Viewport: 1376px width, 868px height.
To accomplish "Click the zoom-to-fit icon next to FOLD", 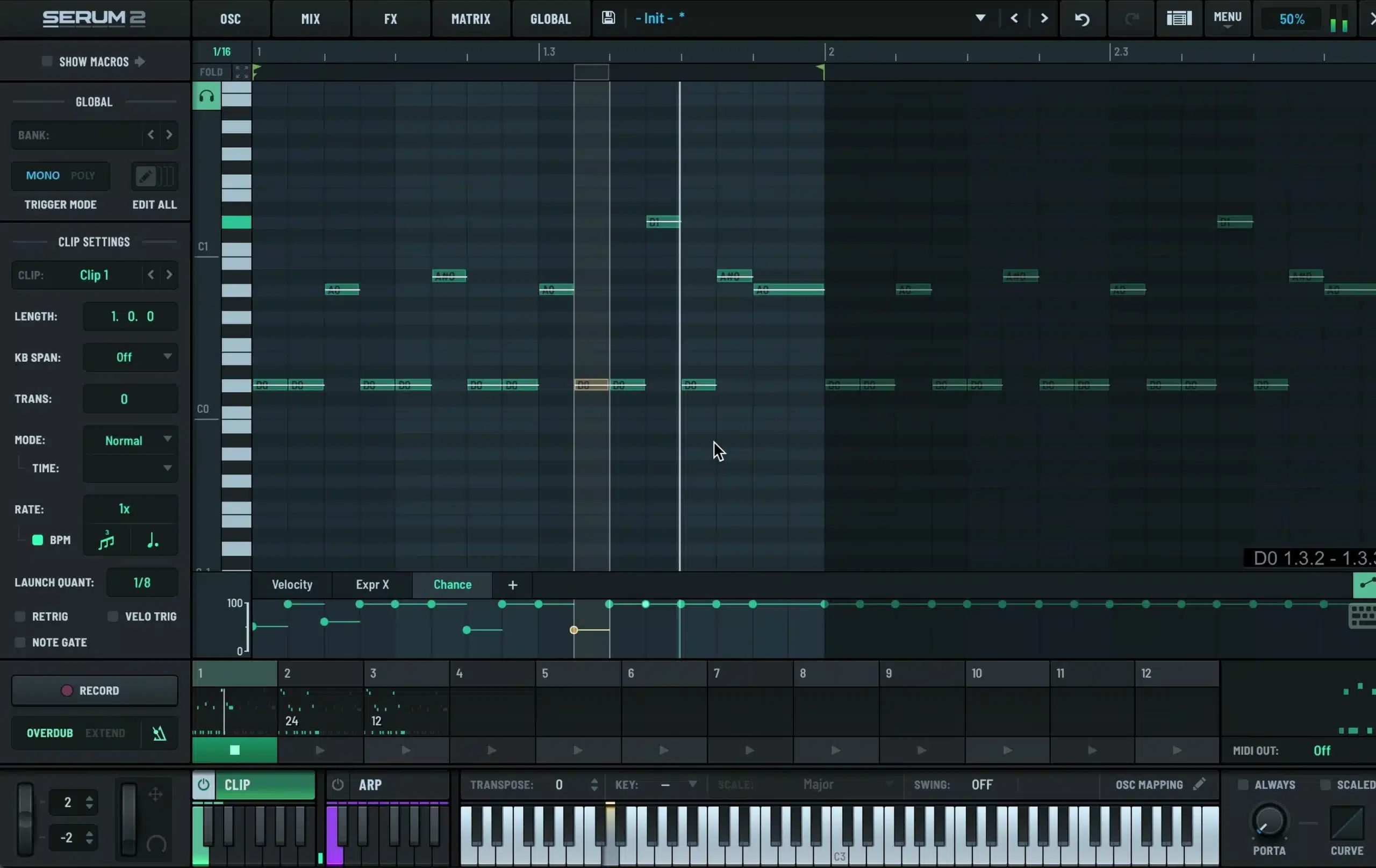I will (x=242, y=72).
